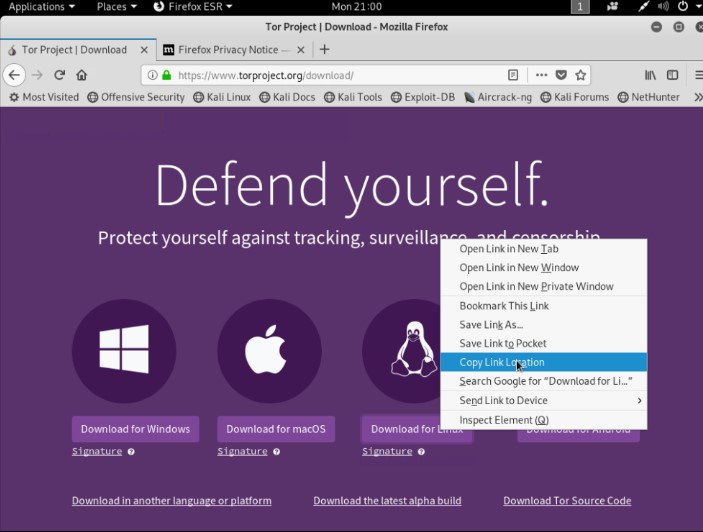Show more bookmarks chevron
Image resolution: width=703 pixels, height=532 pixels.
tap(697, 97)
